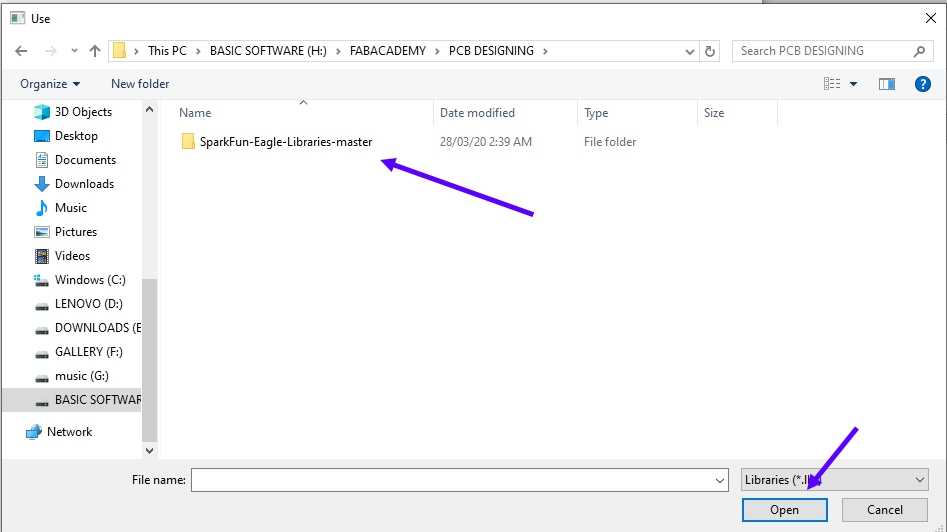Click the File name input field
The height and width of the screenshot is (532, 947).
click(452, 480)
